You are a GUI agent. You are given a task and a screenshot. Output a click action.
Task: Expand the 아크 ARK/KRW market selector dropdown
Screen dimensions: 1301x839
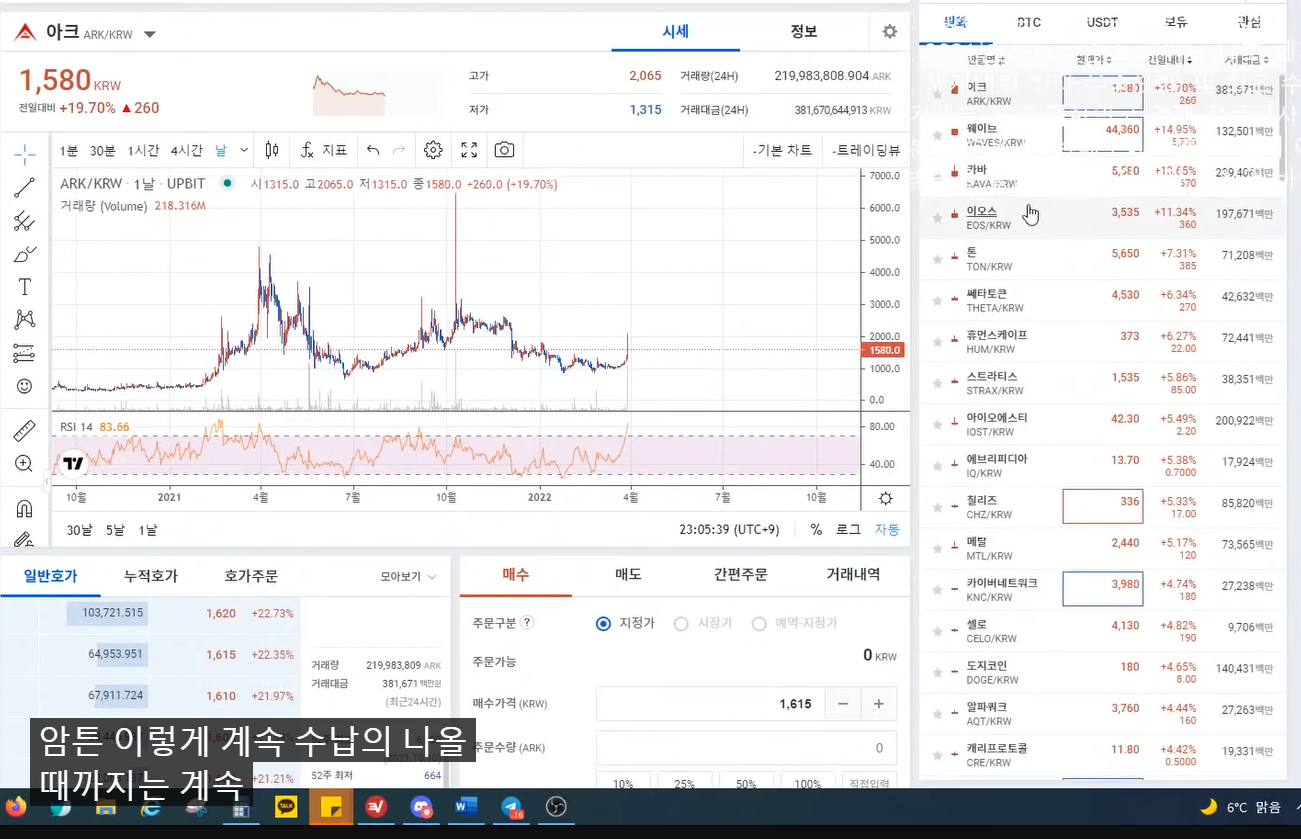point(150,34)
